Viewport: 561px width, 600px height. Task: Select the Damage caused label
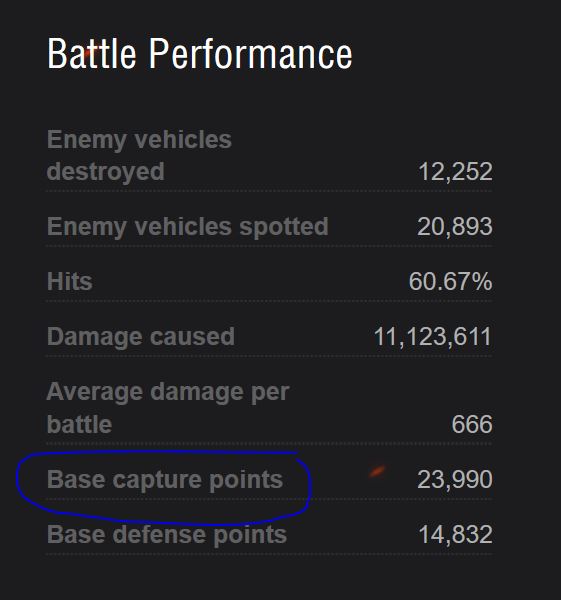pos(140,337)
